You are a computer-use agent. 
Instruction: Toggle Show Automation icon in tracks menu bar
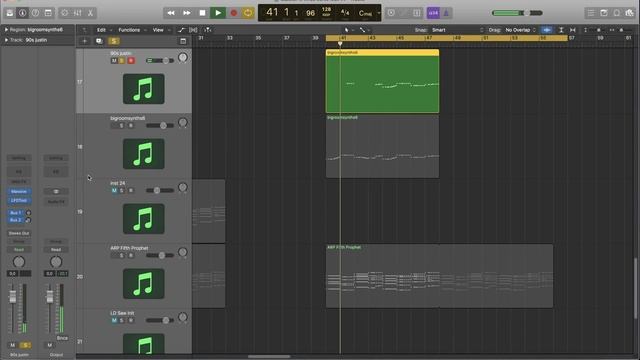(181, 30)
